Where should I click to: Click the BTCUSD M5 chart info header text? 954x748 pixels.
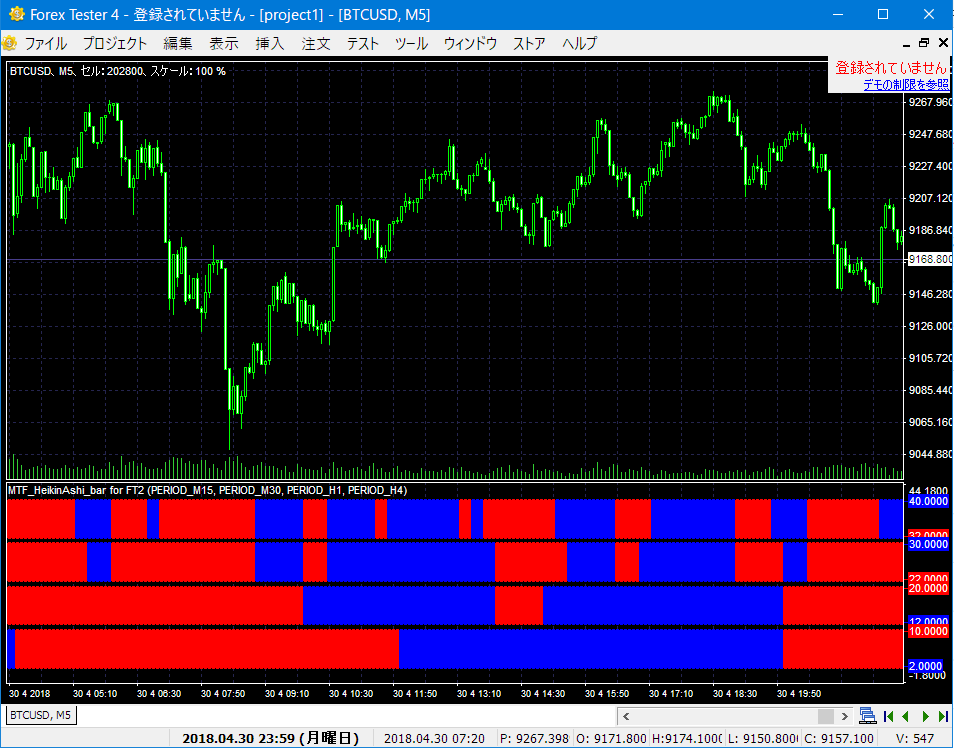click(118, 71)
